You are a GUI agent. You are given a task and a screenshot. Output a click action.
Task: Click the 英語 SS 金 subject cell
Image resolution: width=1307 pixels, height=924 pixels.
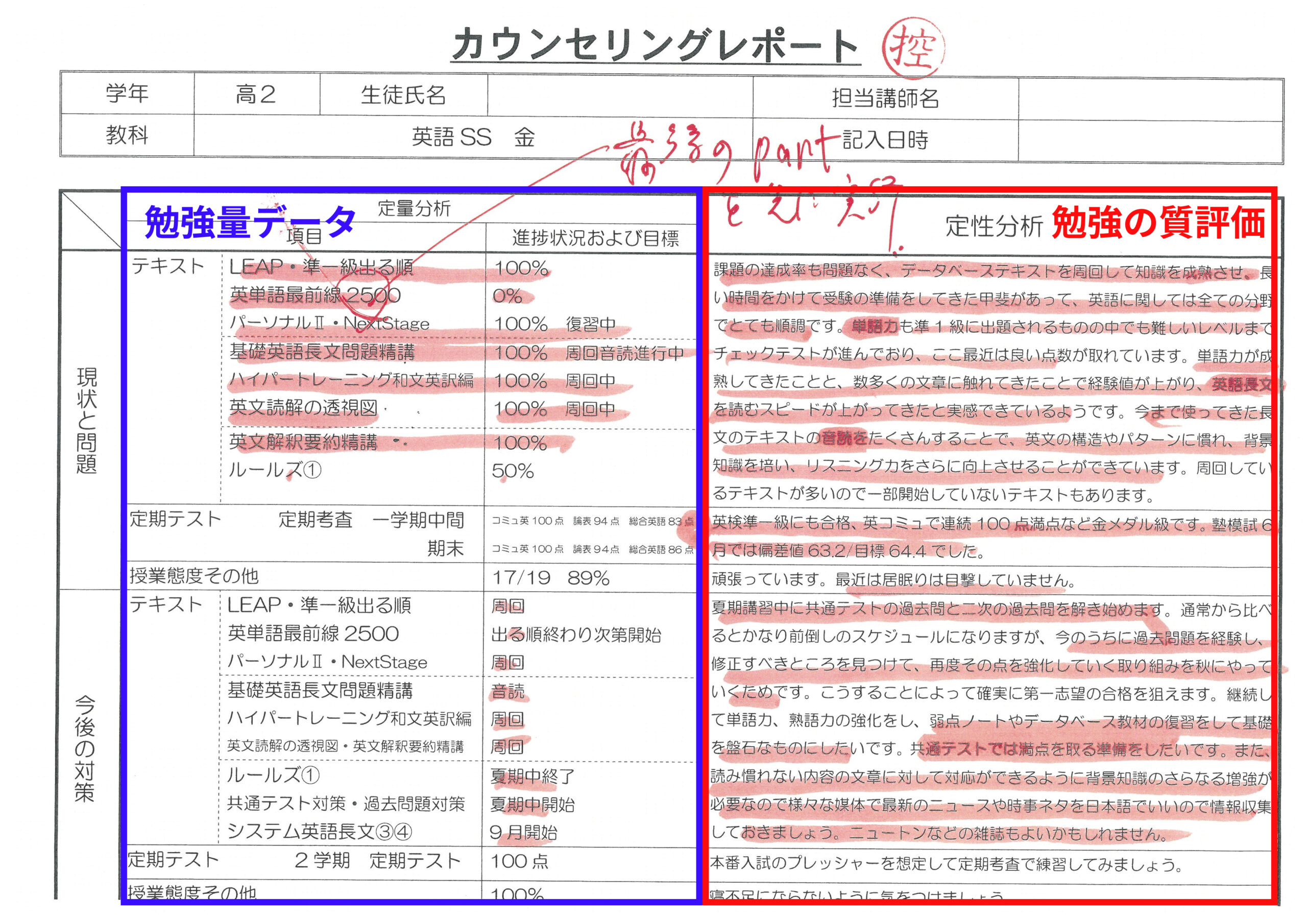click(472, 137)
